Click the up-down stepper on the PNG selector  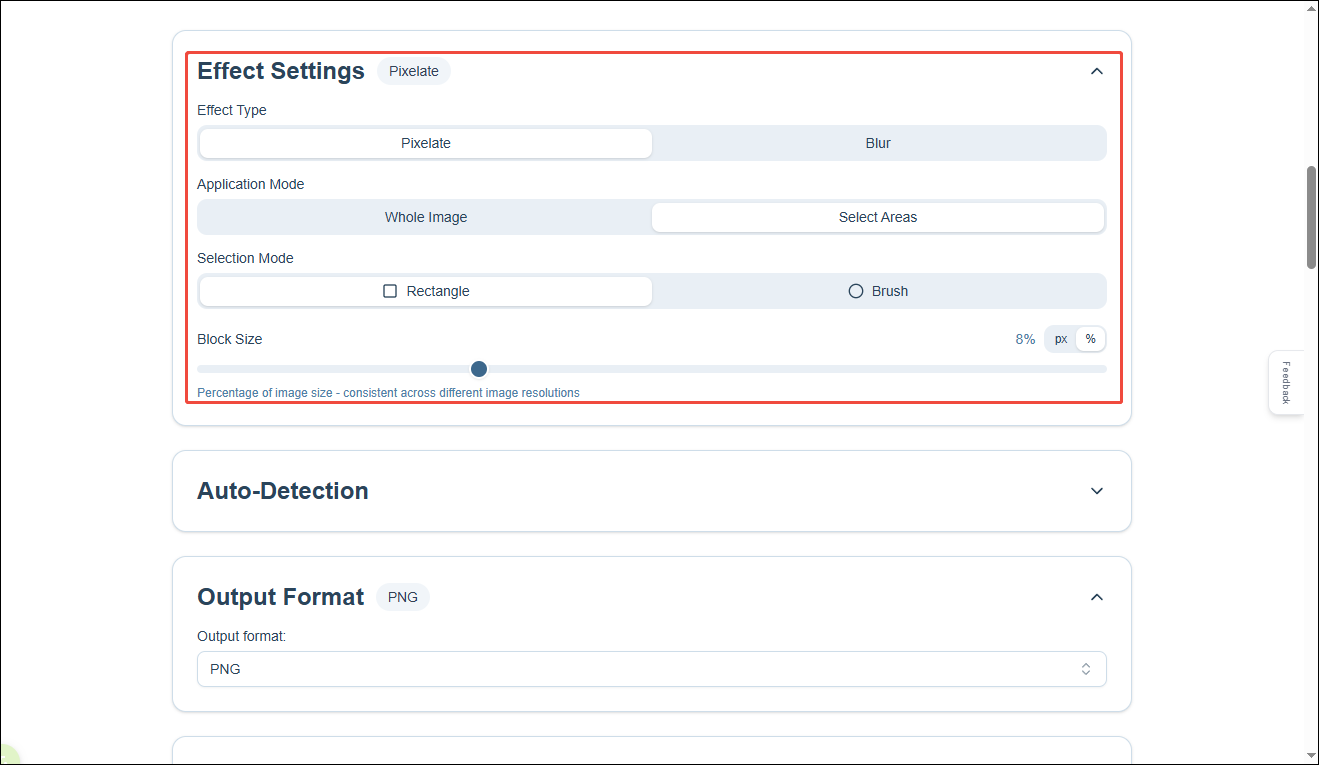tap(1085, 669)
